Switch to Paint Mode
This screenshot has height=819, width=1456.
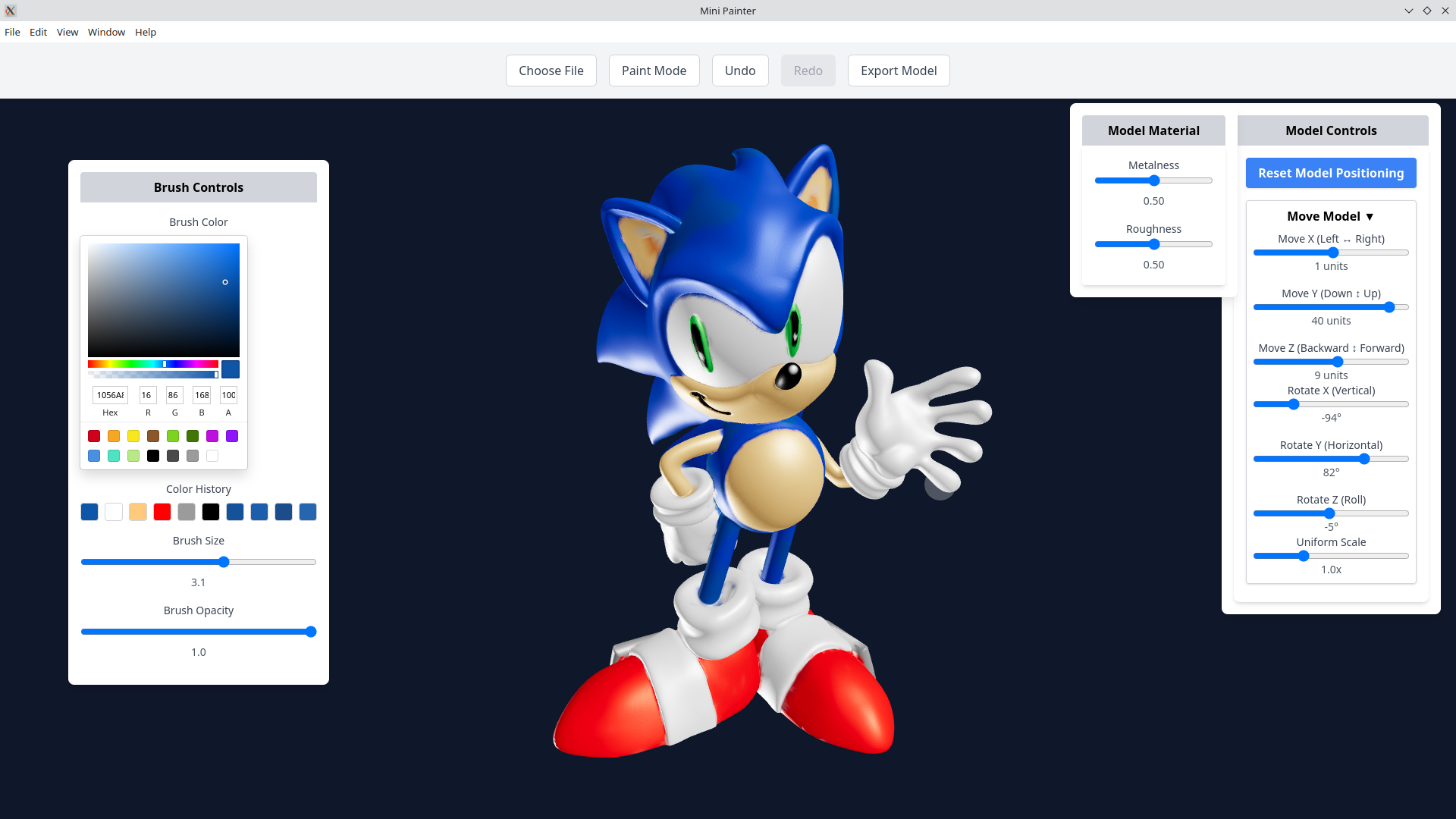654,71
